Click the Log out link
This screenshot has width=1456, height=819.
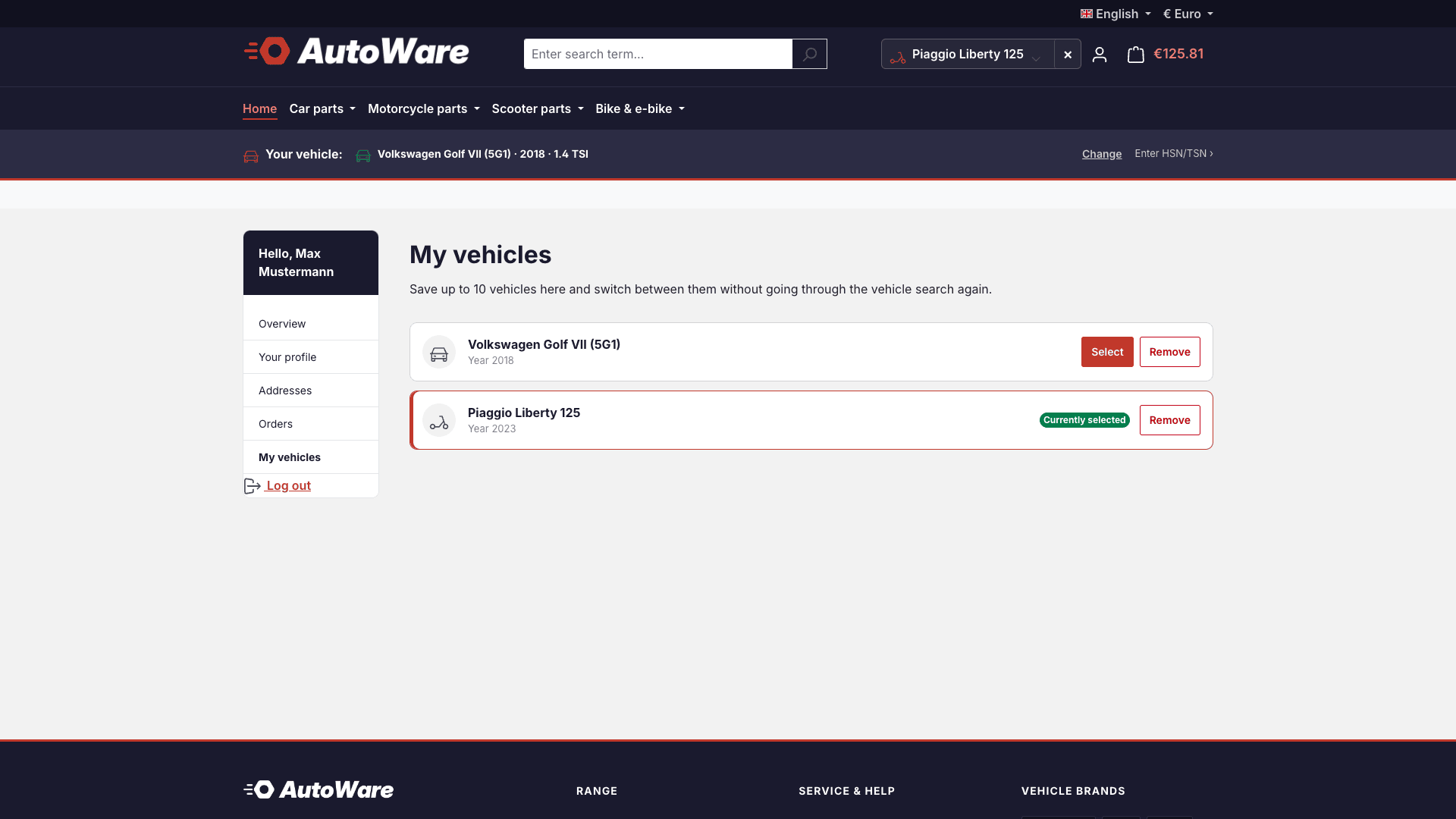click(288, 485)
